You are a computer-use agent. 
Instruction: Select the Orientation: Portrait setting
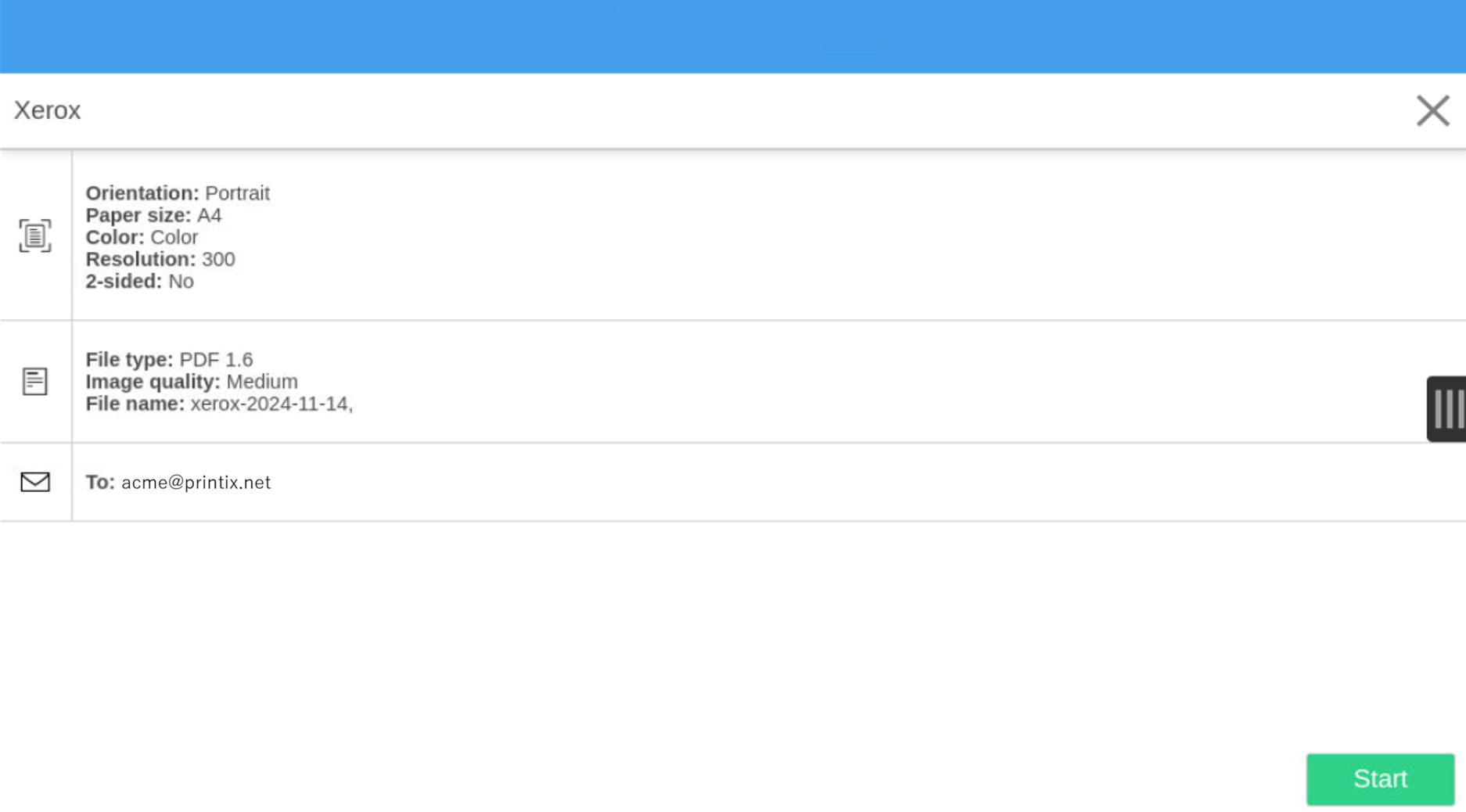178,193
